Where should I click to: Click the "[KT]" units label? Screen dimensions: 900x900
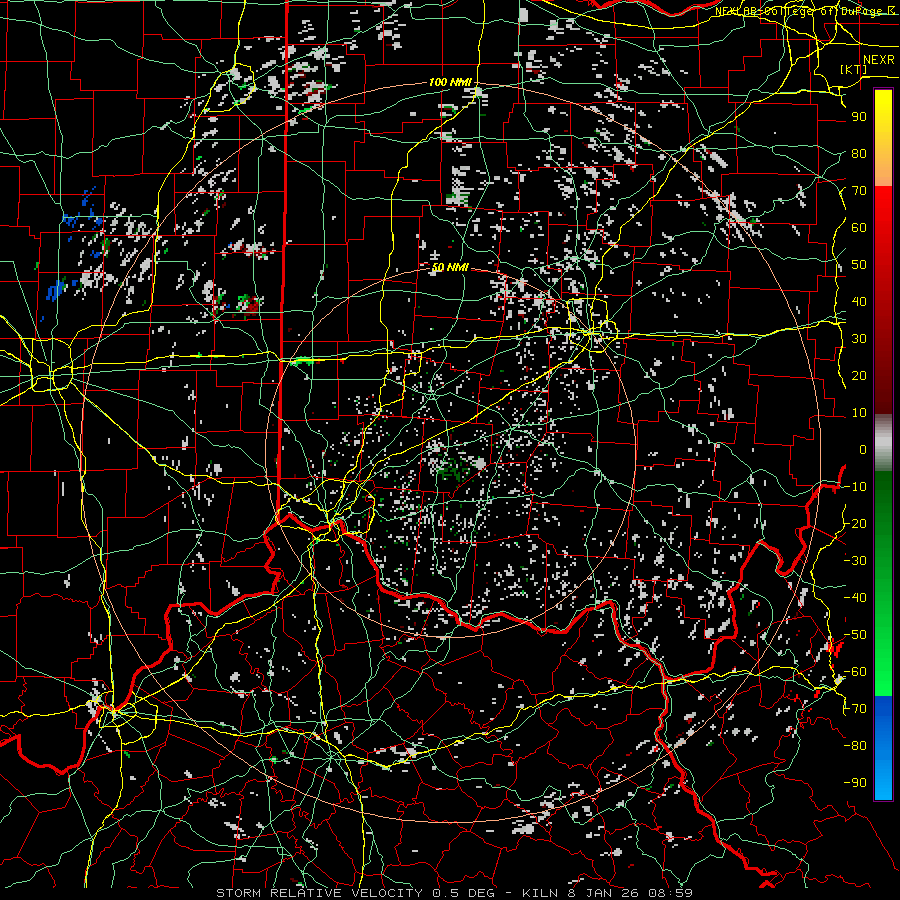click(854, 69)
